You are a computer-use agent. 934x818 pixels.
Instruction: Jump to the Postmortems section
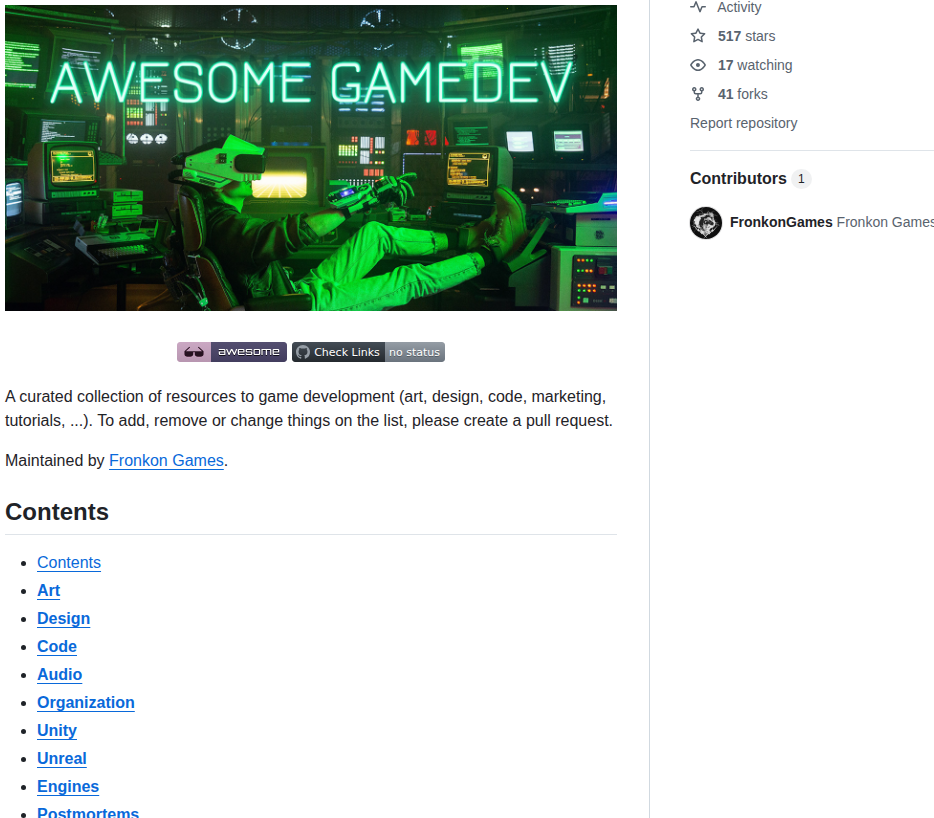88,812
